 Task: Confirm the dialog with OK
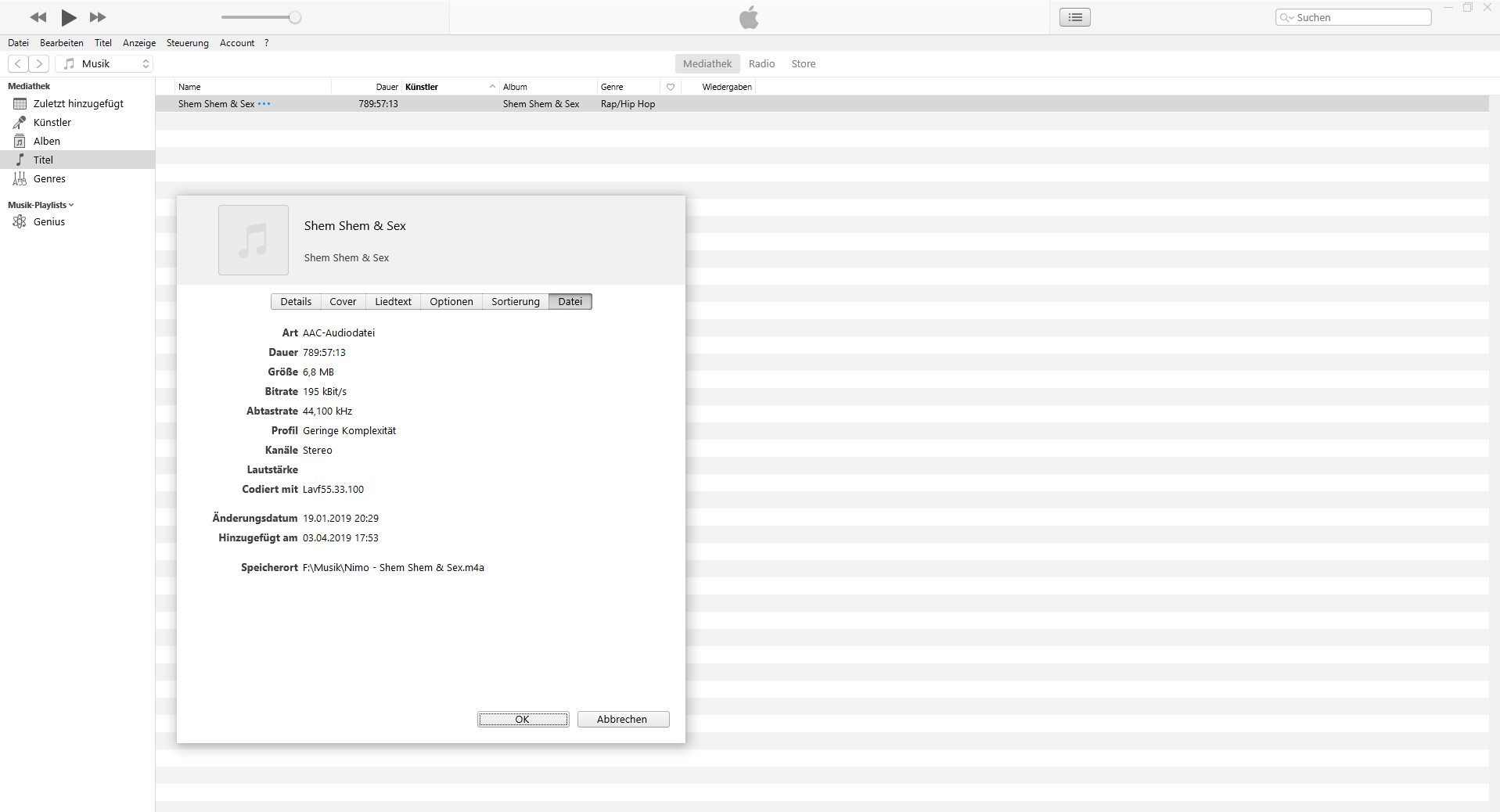pyautogui.click(x=523, y=719)
